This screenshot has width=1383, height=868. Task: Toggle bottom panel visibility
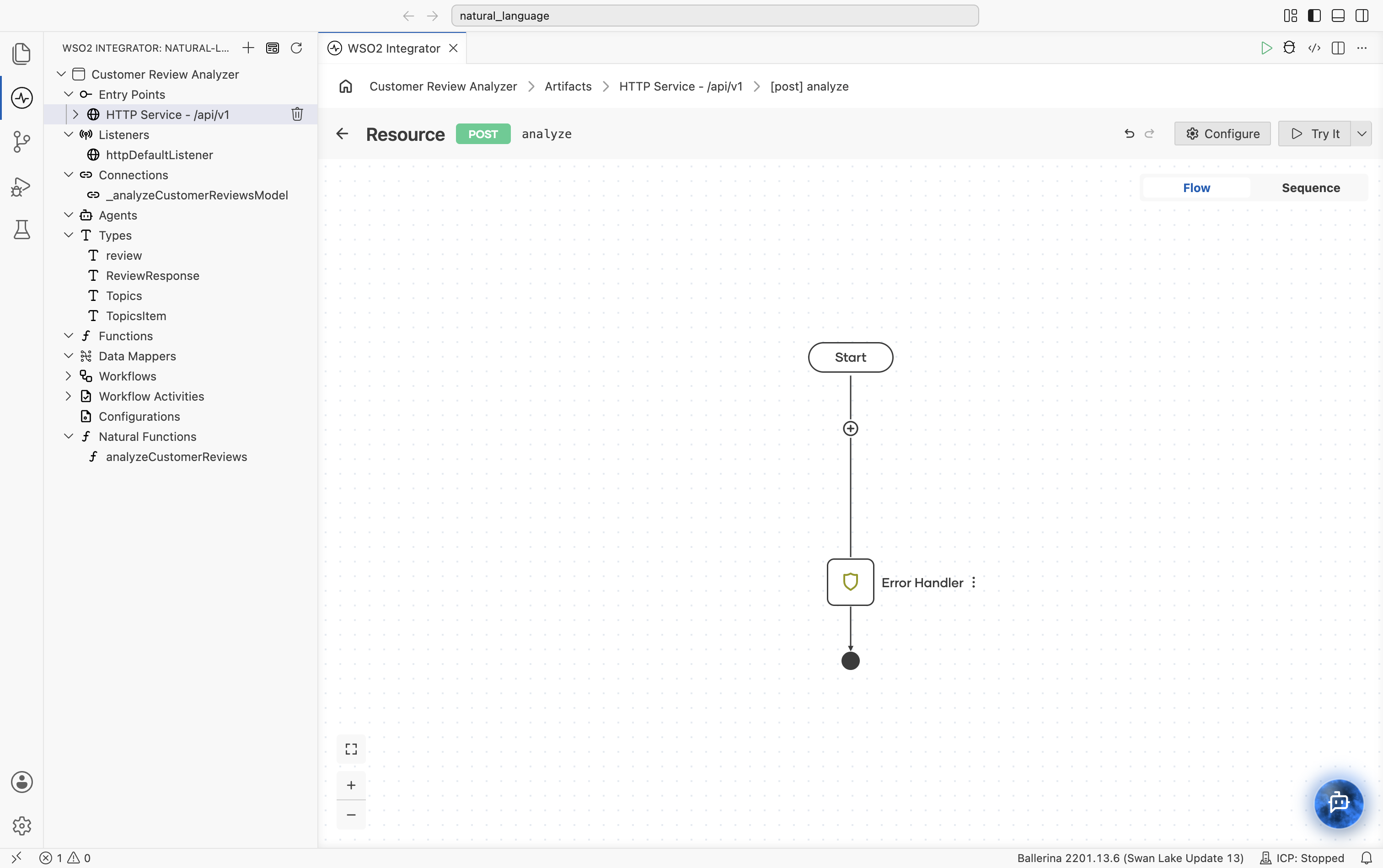pyautogui.click(x=1338, y=16)
